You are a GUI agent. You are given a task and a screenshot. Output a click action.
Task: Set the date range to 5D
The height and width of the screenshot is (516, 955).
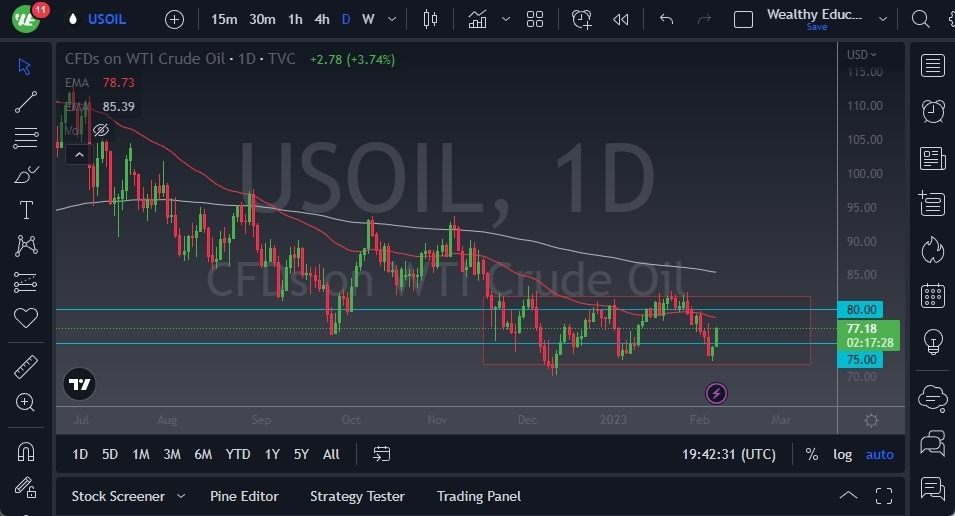110,454
